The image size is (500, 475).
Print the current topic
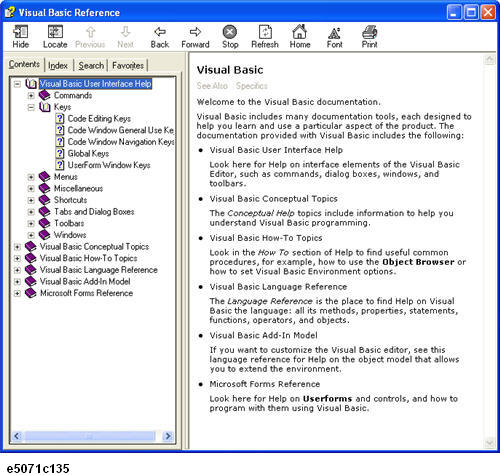click(369, 36)
